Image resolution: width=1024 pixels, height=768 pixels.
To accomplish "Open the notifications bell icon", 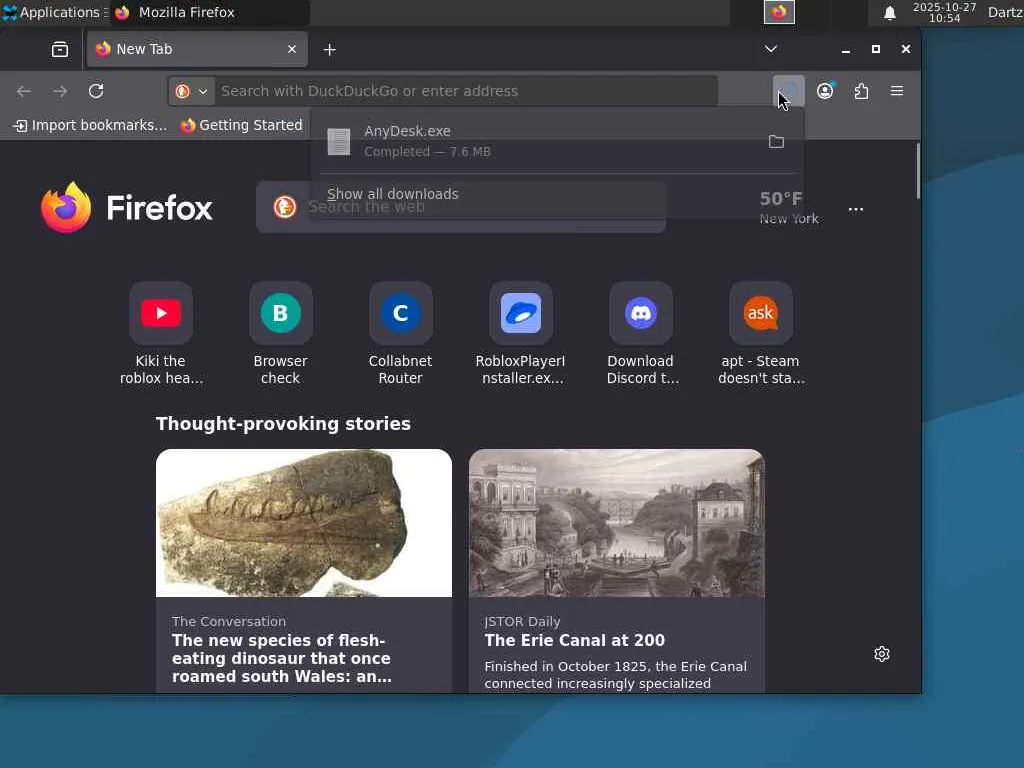I will (x=889, y=13).
